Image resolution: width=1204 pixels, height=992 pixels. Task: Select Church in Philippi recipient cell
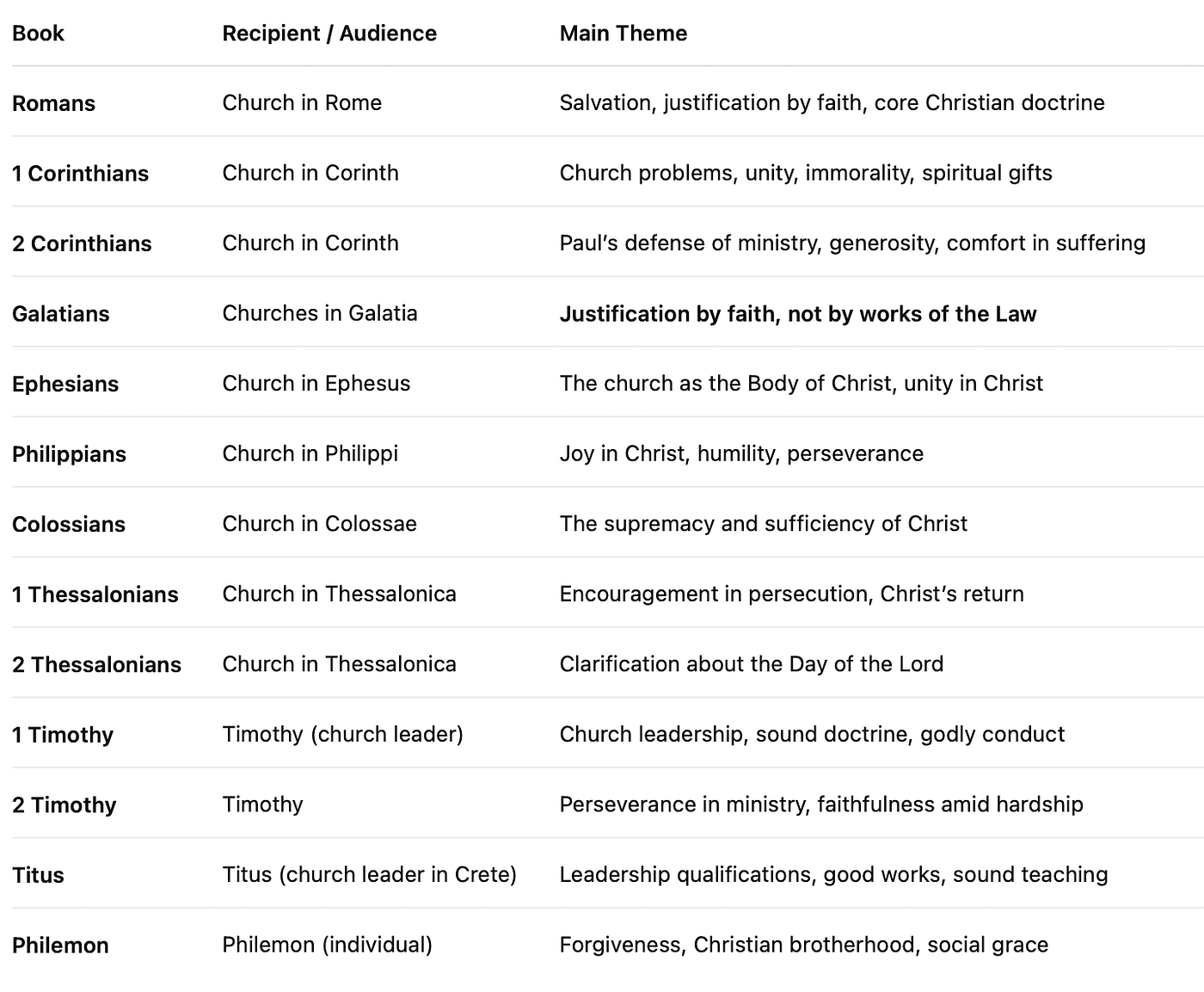[x=310, y=453]
